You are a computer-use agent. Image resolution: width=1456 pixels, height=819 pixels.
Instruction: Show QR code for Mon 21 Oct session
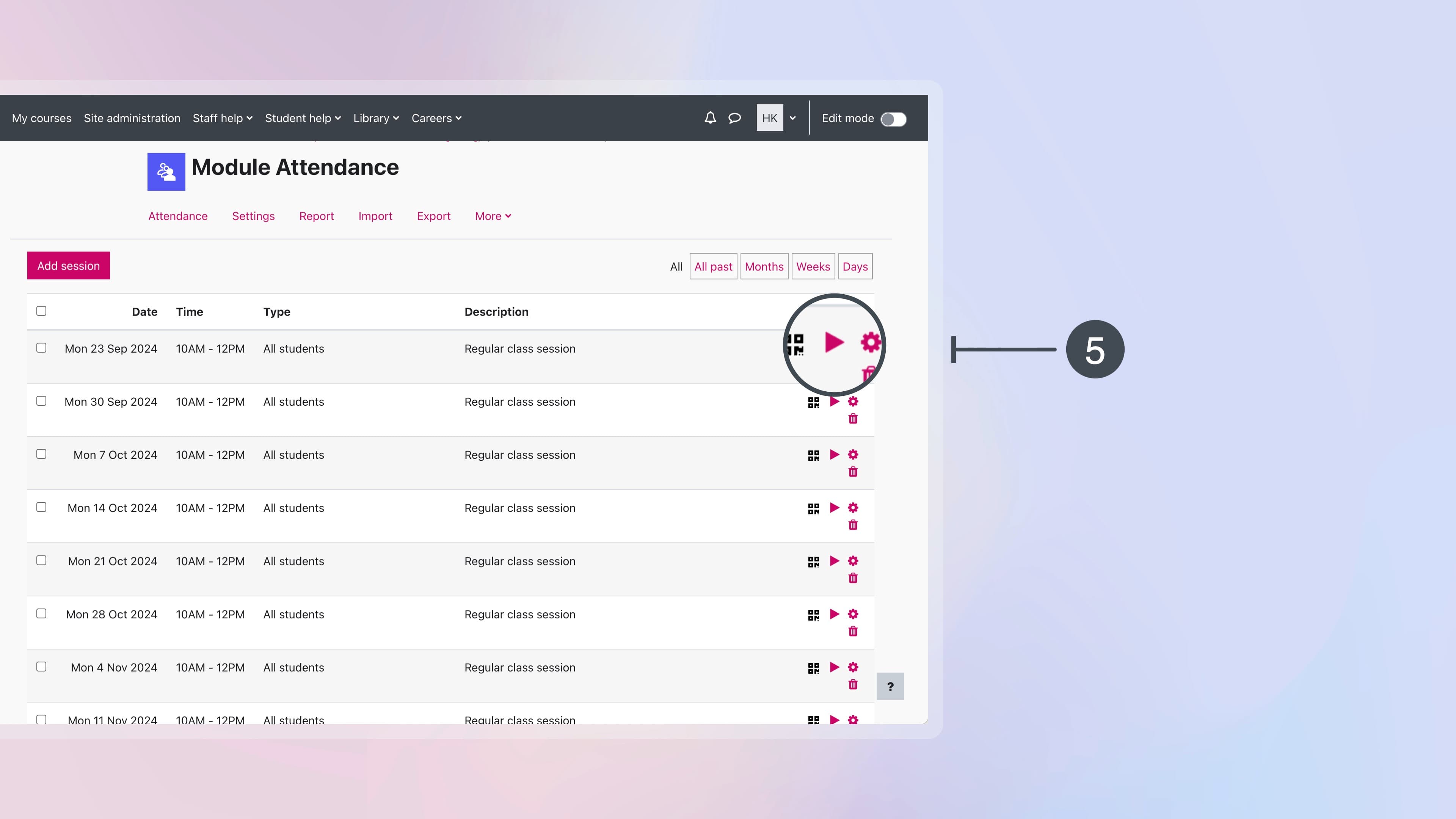click(814, 561)
